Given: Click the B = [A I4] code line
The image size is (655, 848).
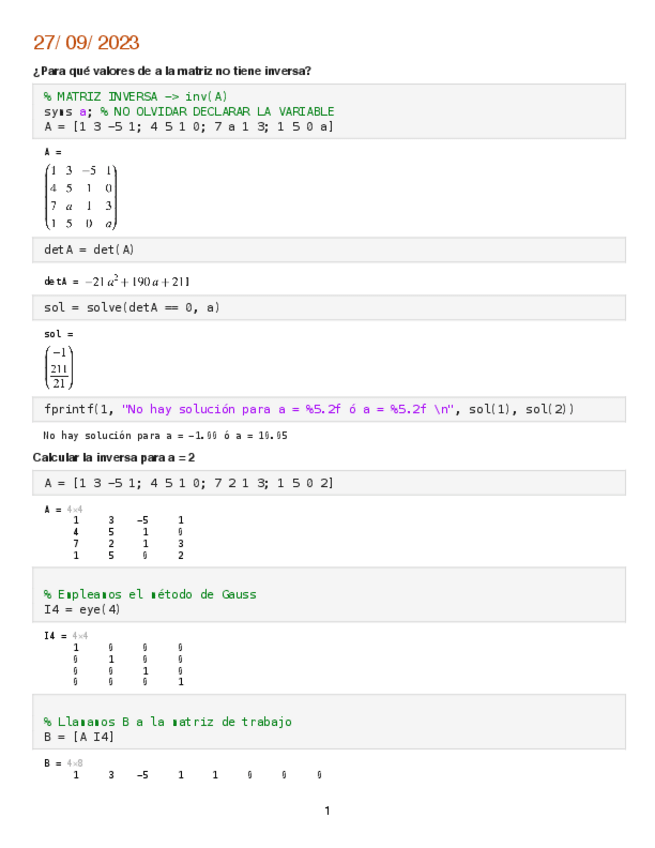Looking at the screenshot, I should pyautogui.click(x=79, y=737).
